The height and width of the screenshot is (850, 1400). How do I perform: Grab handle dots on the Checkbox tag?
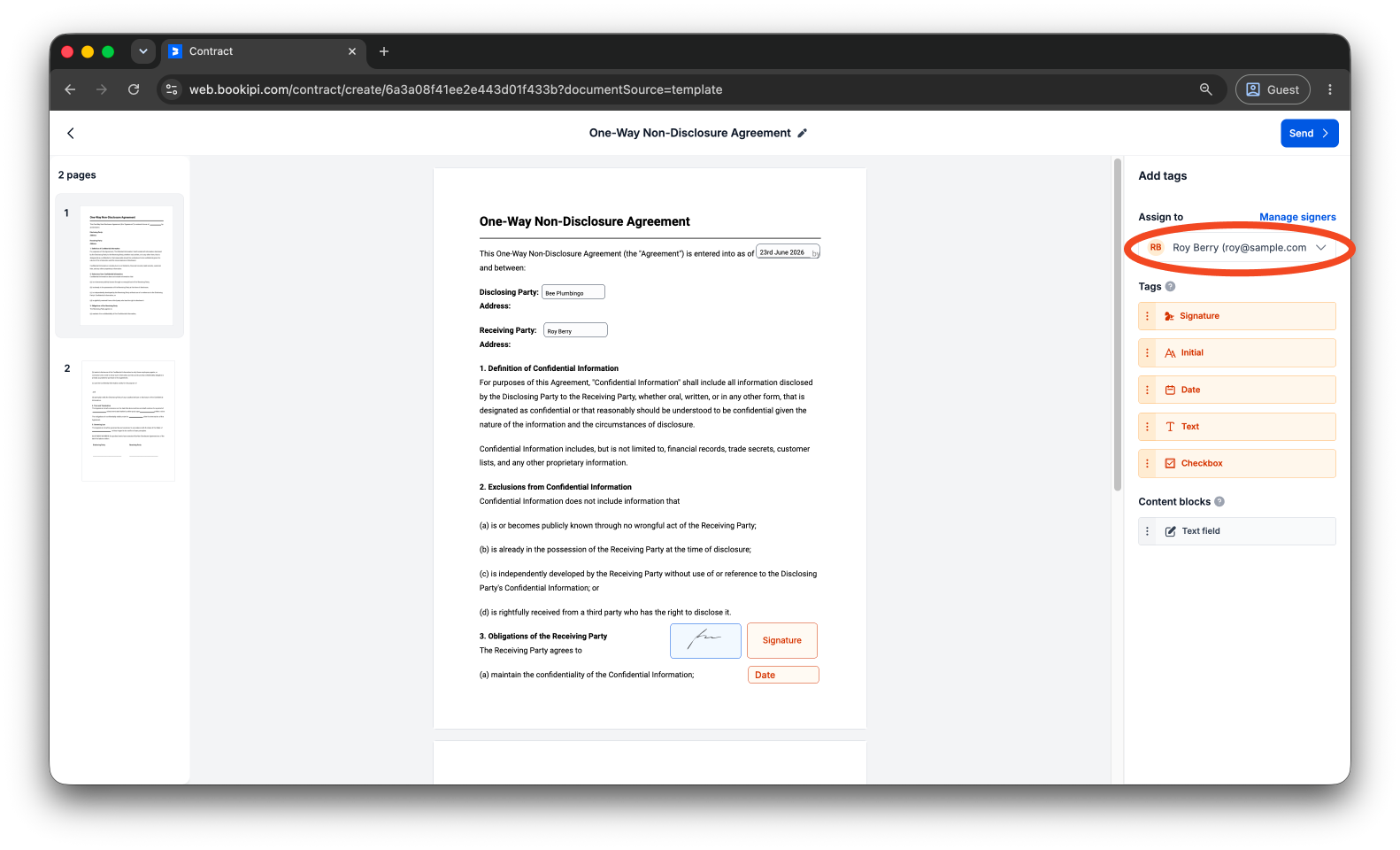pos(1148,463)
